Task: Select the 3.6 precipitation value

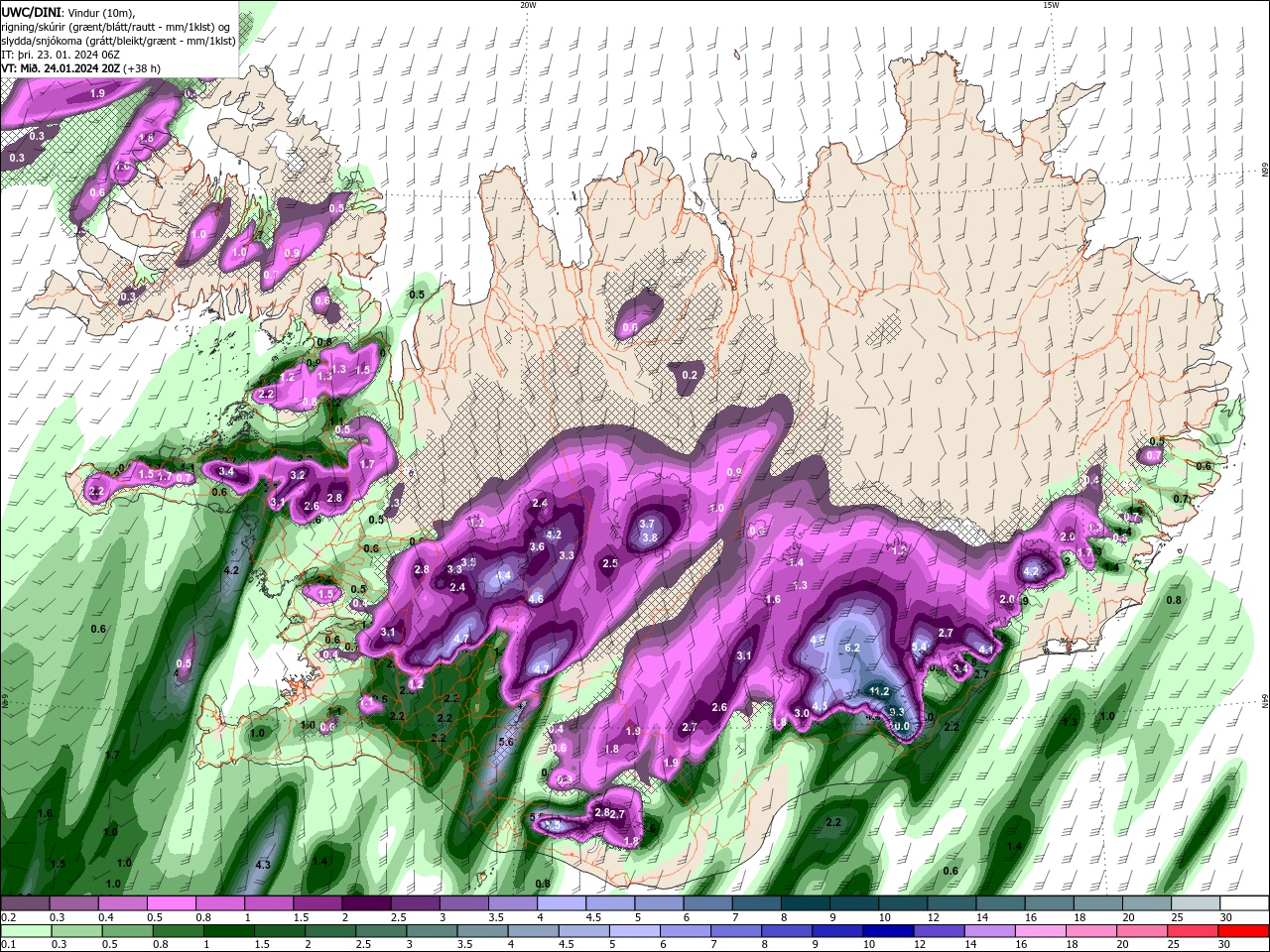Action: [537, 546]
